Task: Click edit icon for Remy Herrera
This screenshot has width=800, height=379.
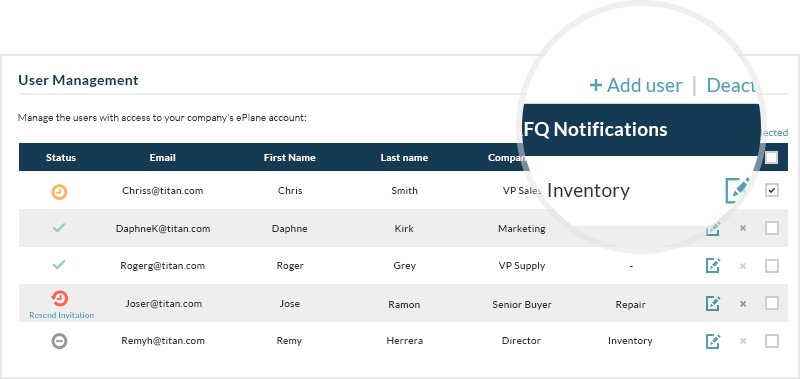Action: point(713,341)
